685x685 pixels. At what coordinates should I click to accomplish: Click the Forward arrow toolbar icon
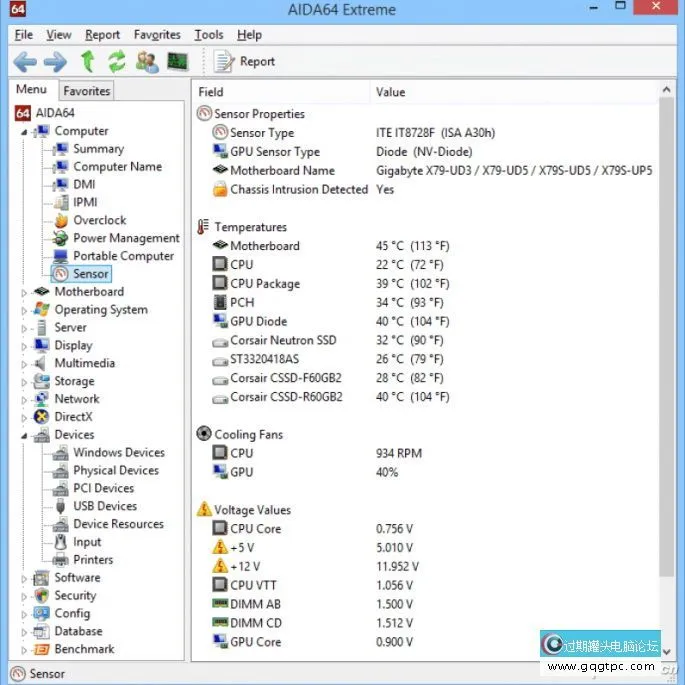(55, 62)
